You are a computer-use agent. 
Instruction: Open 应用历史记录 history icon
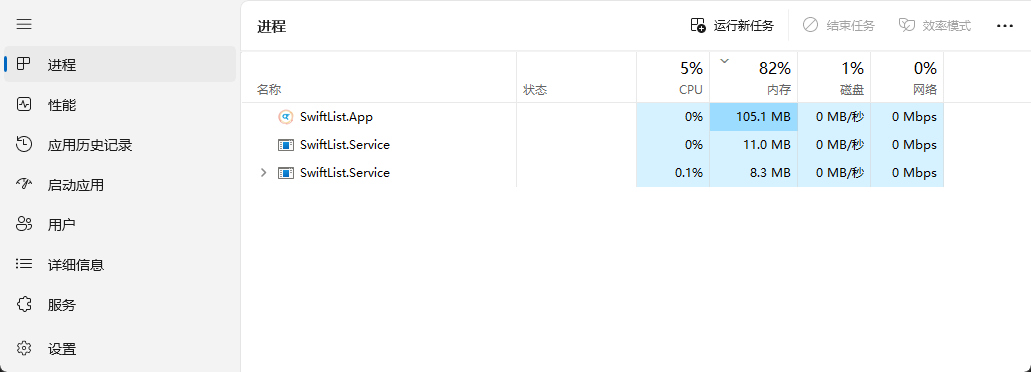pyautogui.click(x=24, y=145)
